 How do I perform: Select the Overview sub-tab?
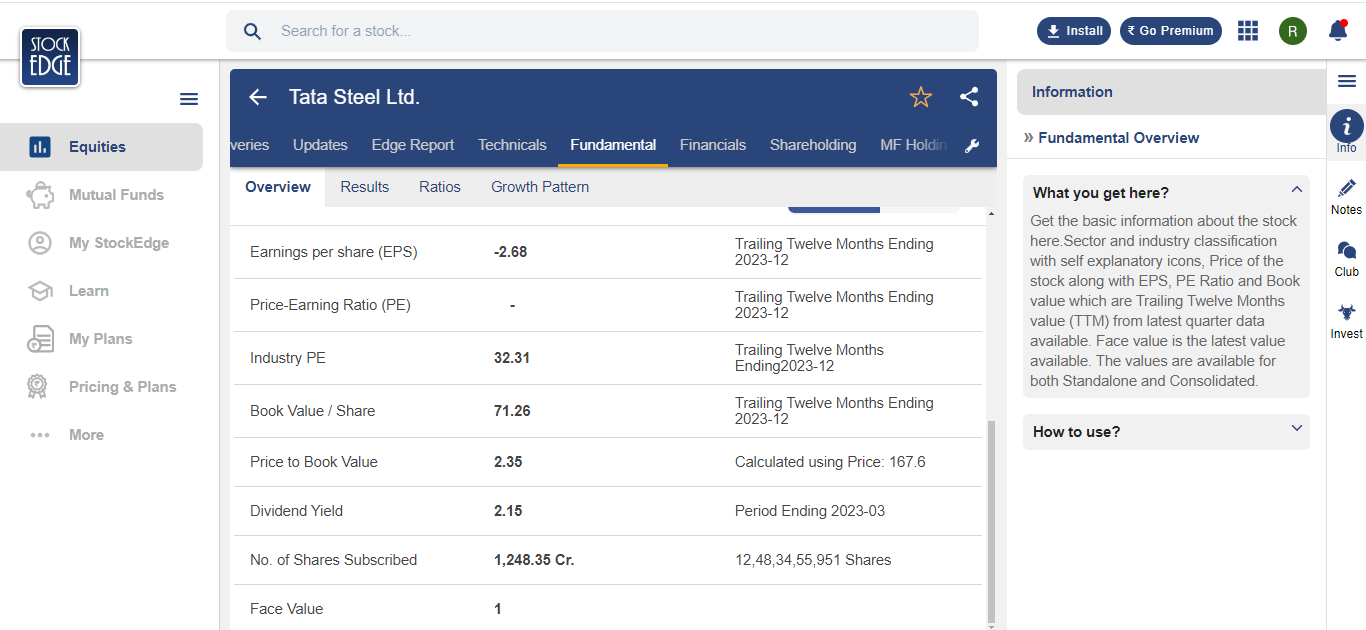278,187
